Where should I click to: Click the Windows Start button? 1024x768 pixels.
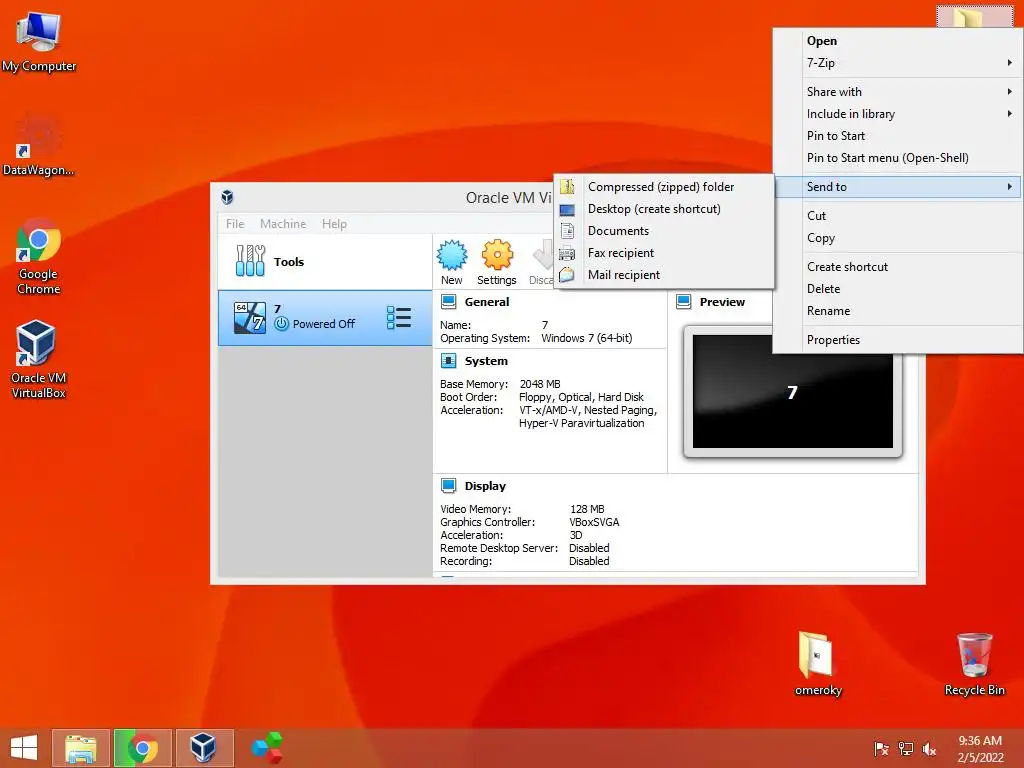coord(24,748)
